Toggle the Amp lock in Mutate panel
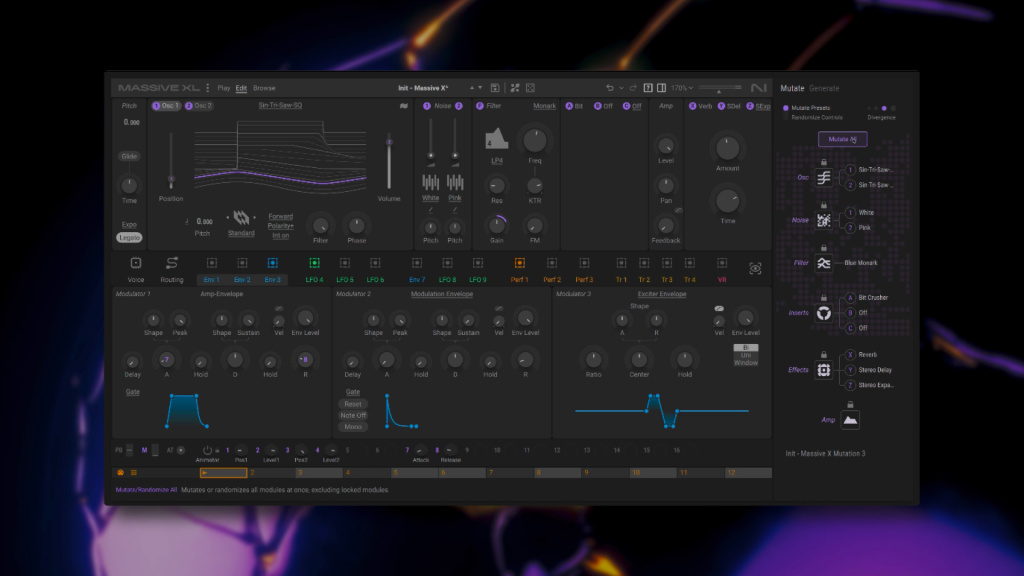This screenshot has height=576, width=1024. click(x=850, y=404)
